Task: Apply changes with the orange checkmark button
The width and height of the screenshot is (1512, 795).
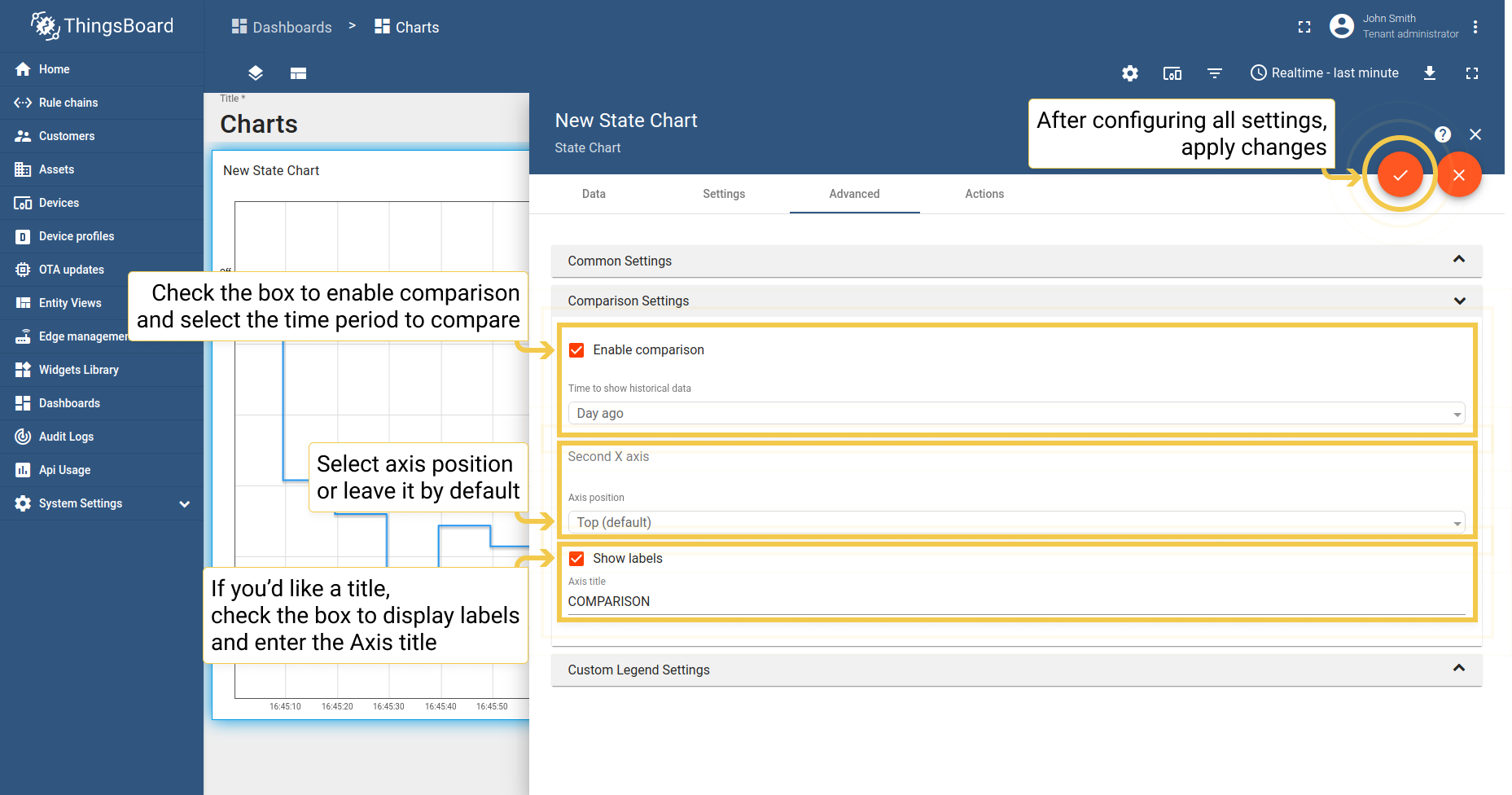Action: coord(1400,174)
